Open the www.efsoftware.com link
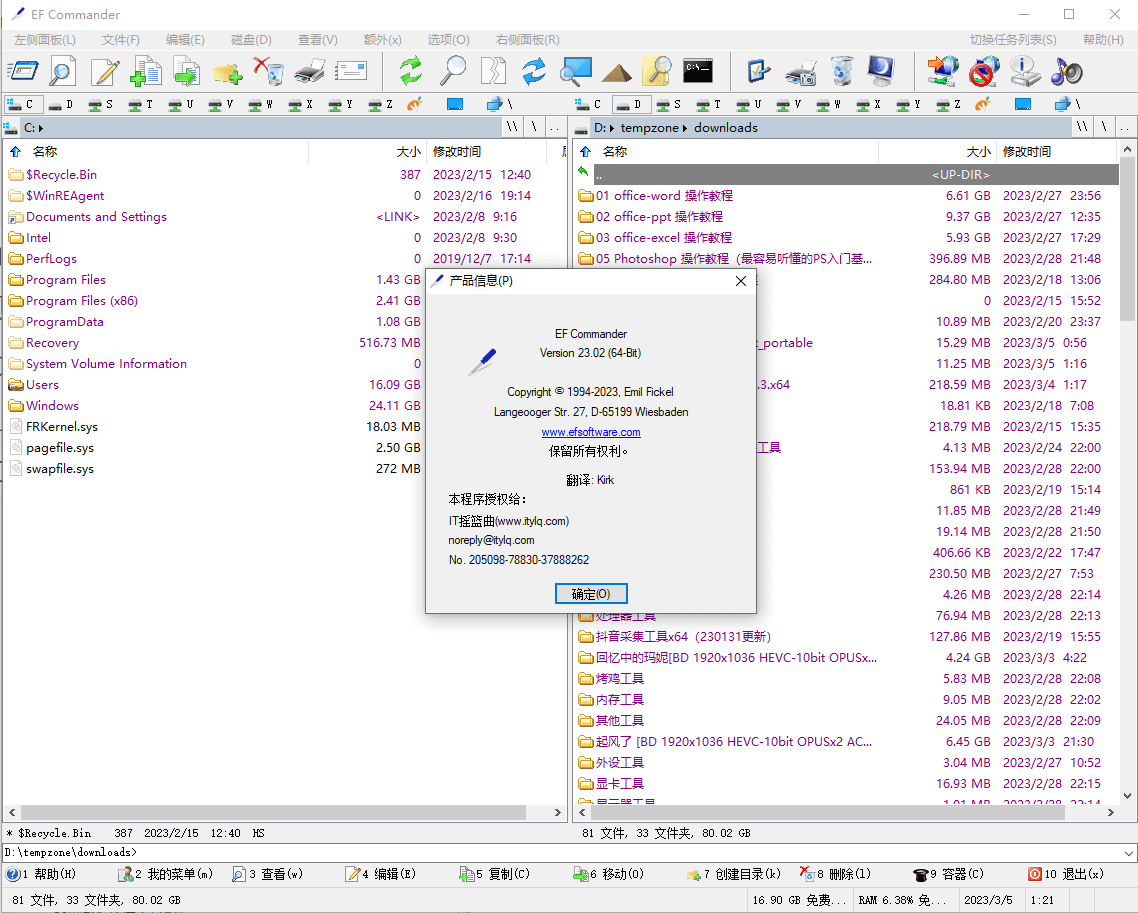Screen dimensions: 1138x913 (x=590, y=432)
